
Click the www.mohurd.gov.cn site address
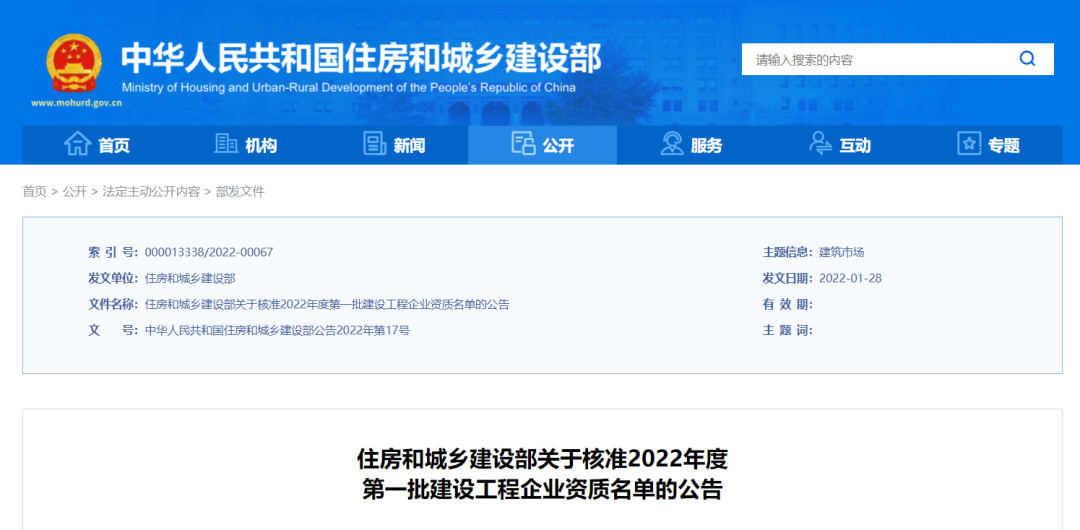click(76, 103)
